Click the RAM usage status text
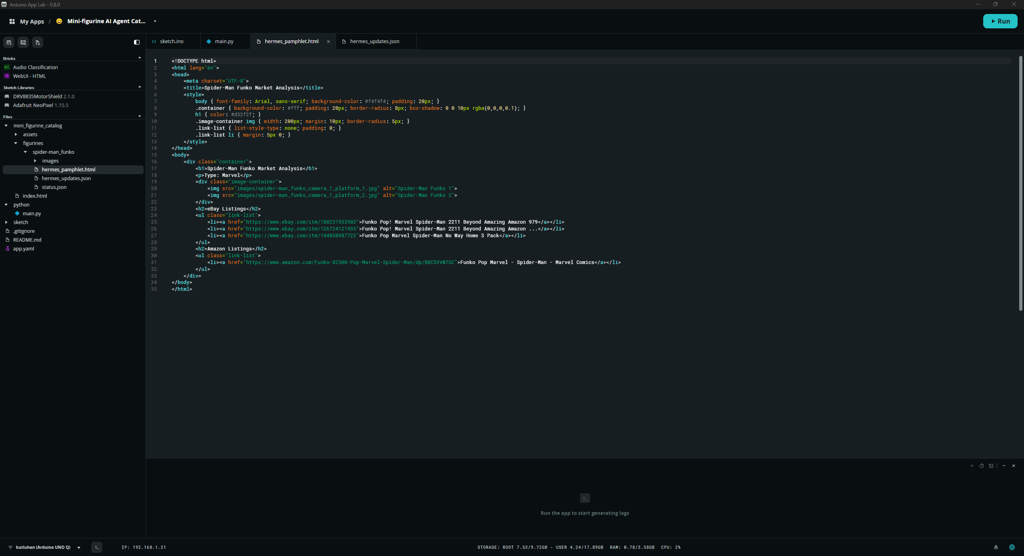Screen dimensions: 1024x556 tap(633, 548)
